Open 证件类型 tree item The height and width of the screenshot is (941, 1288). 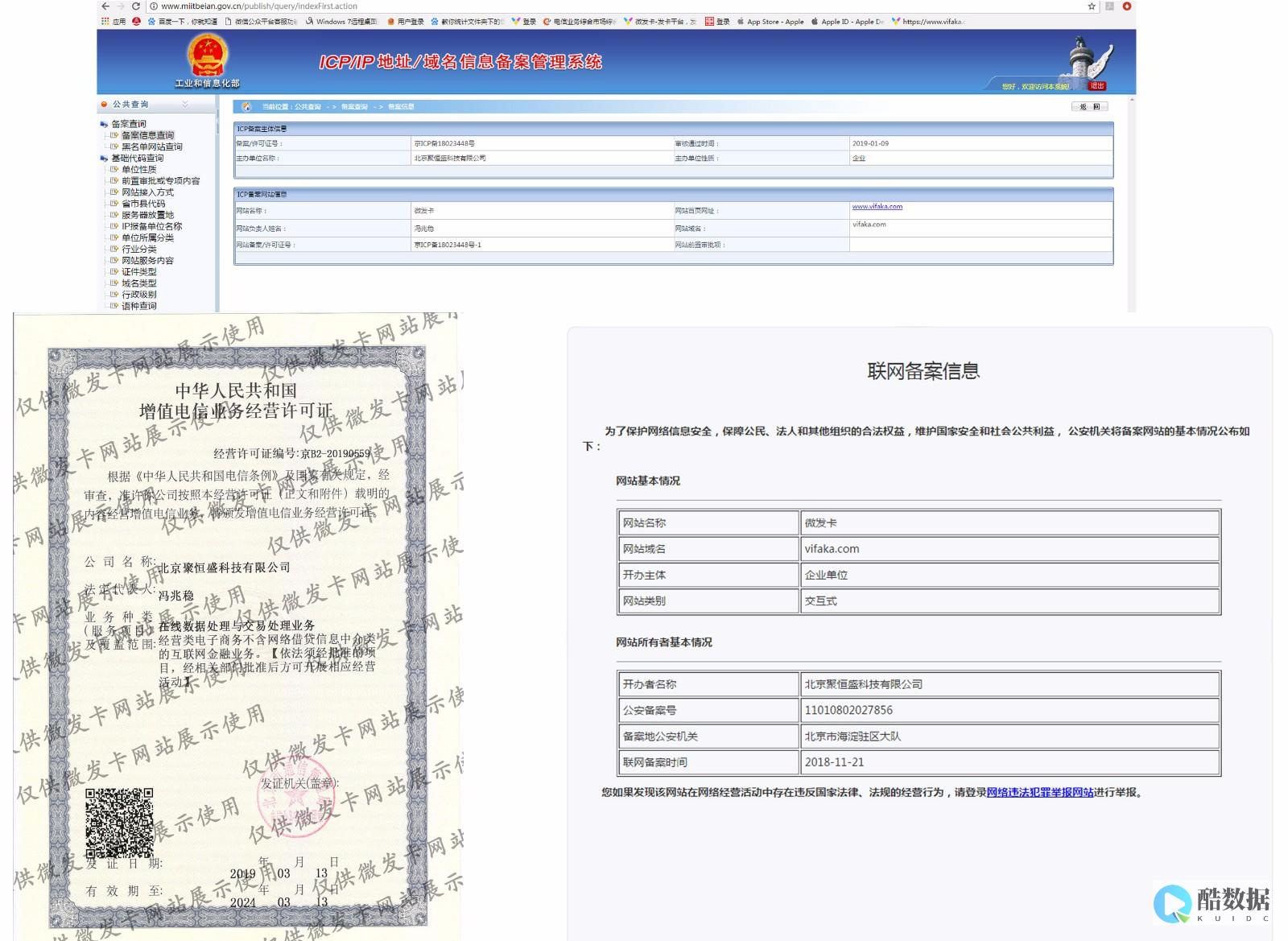[x=138, y=271]
